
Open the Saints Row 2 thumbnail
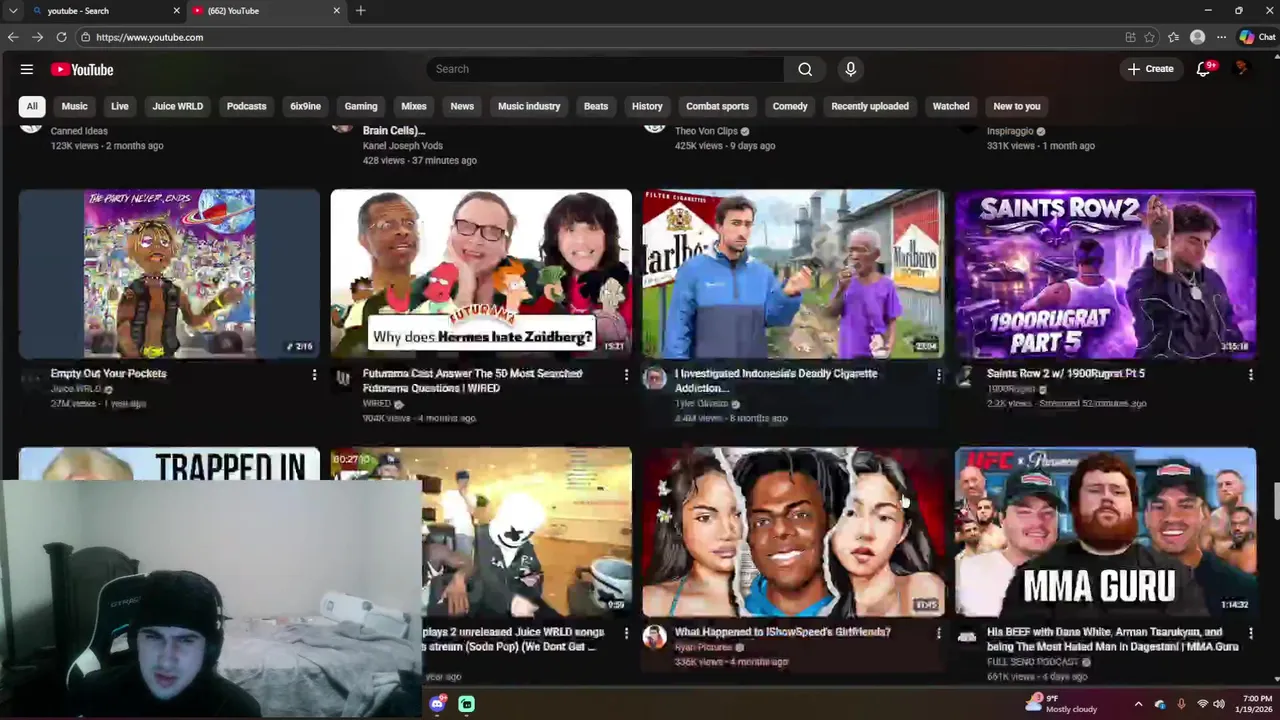pyautogui.click(x=1105, y=273)
